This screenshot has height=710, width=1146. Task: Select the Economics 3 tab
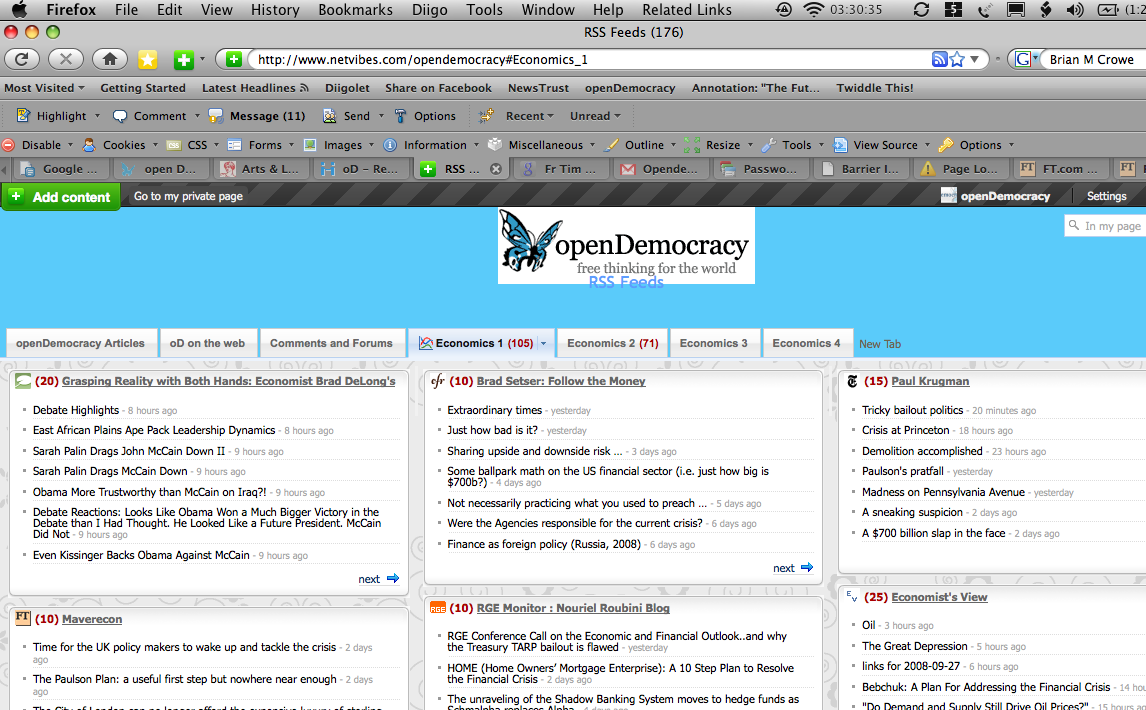tap(713, 343)
